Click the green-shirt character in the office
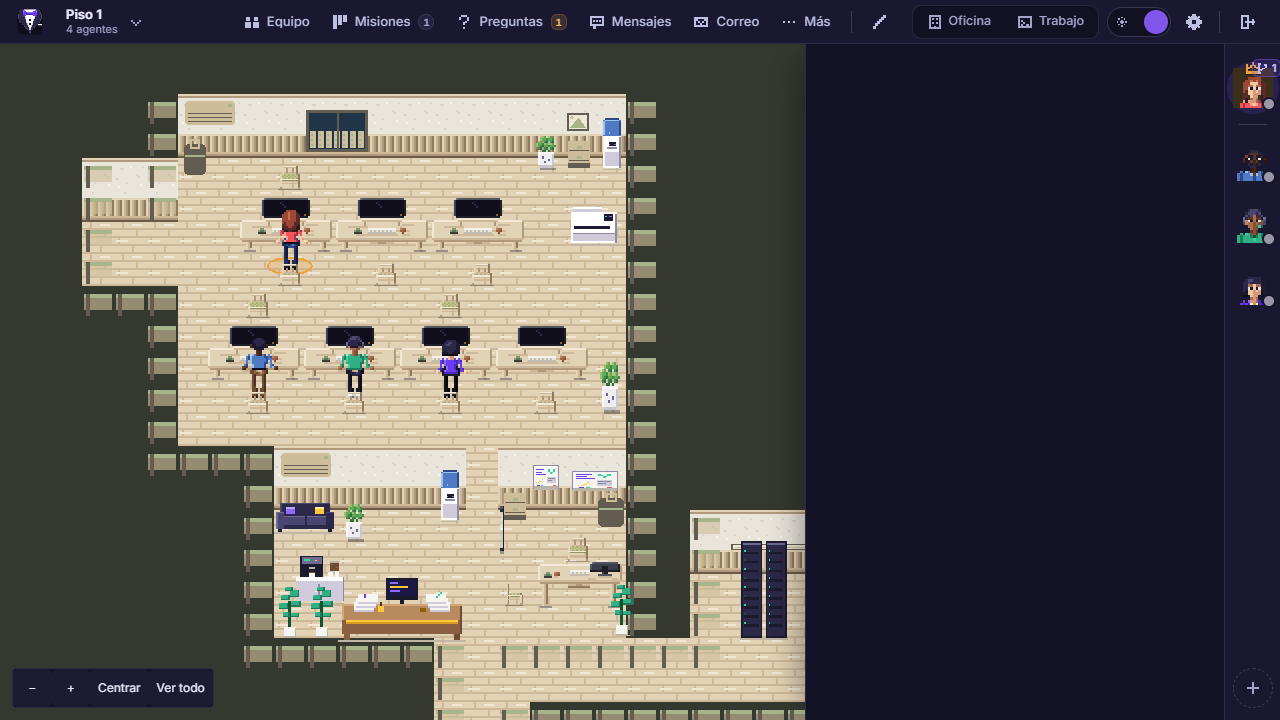 (x=354, y=367)
